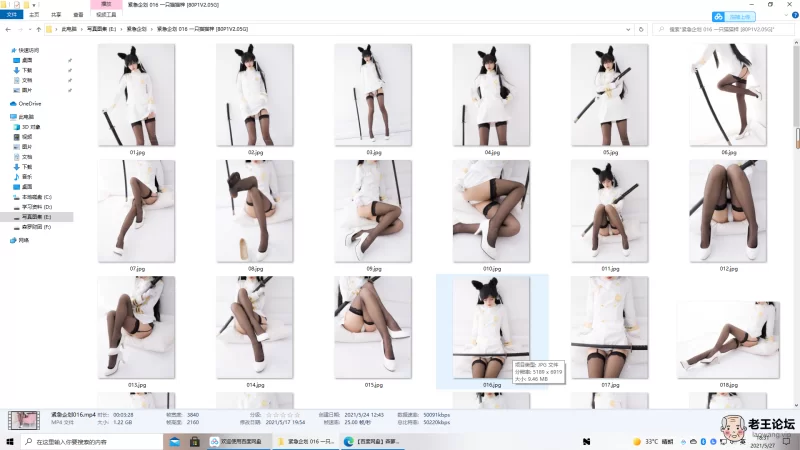The height and width of the screenshot is (450, 800).
Task: Expand the 此电脑 tree node
Action: pyautogui.click(x=5, y=117)
